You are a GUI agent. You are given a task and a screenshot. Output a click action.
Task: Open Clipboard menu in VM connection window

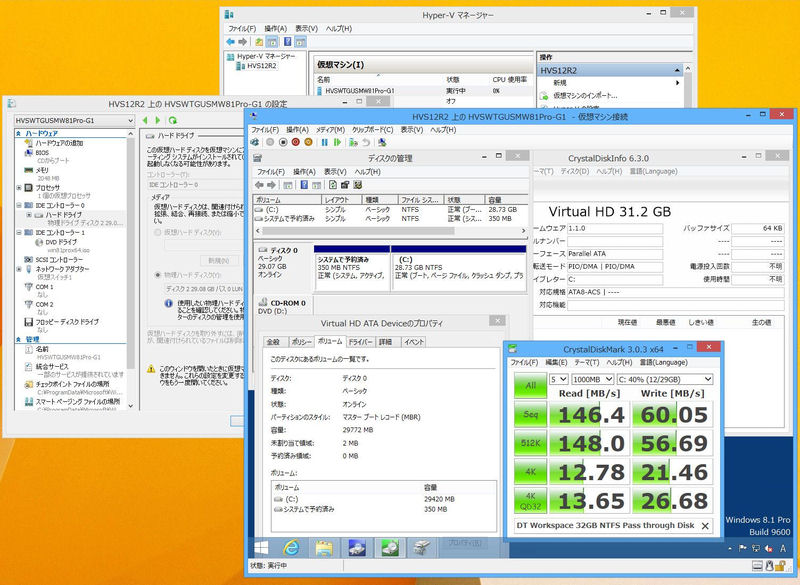click(372, 130)
